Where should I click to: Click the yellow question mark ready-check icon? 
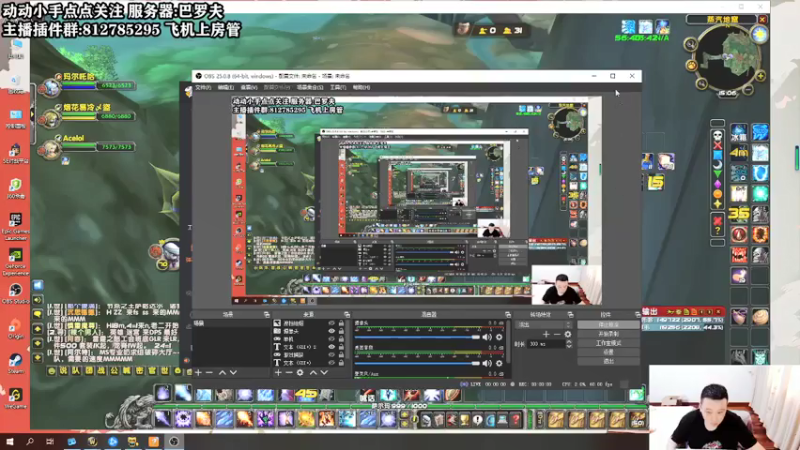pyautogui.click(x=717, y=231)
